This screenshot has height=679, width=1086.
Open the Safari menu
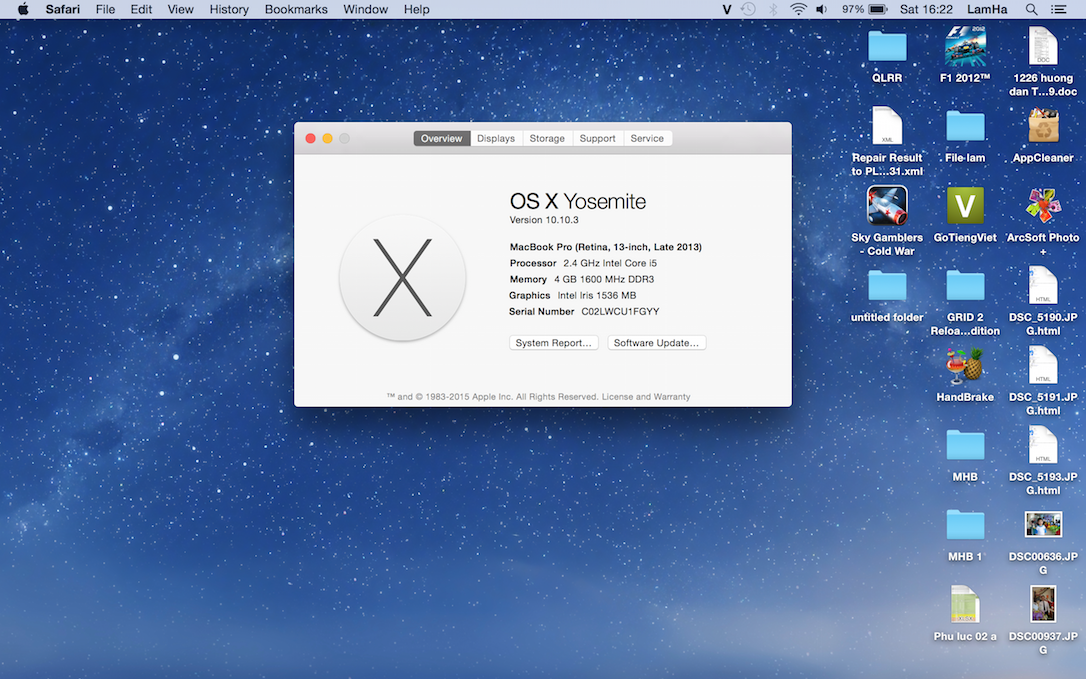(x=63, y=9)
